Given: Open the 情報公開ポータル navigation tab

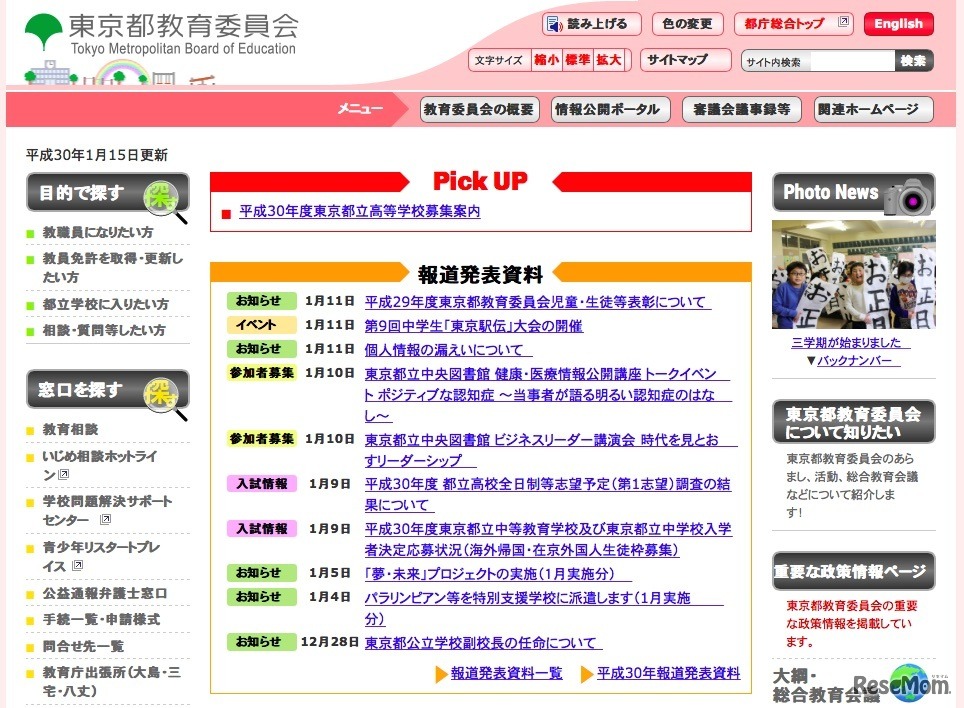Looking at the screenshot, I should click(610, 109).
